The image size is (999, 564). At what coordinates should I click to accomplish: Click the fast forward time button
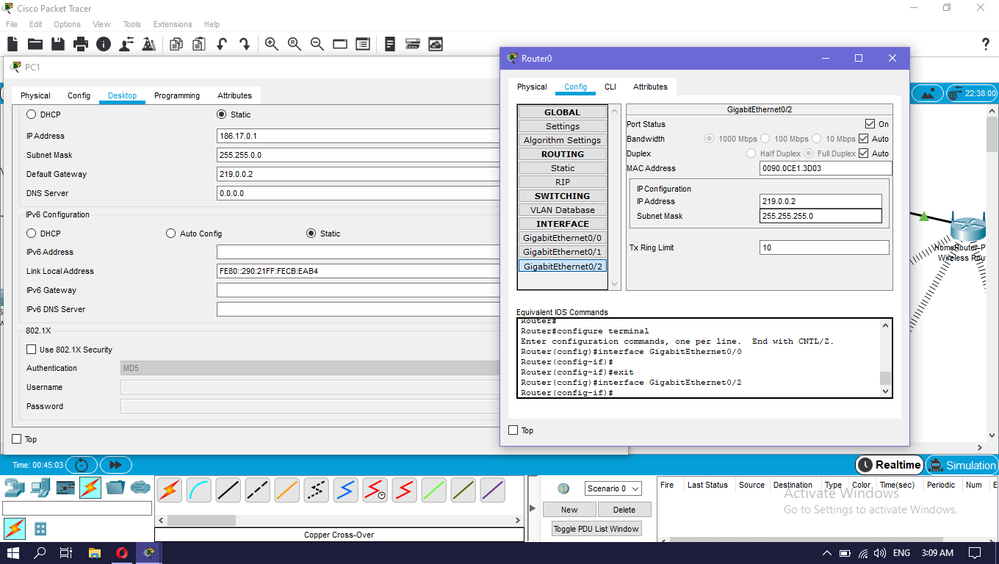coord(115,465)
